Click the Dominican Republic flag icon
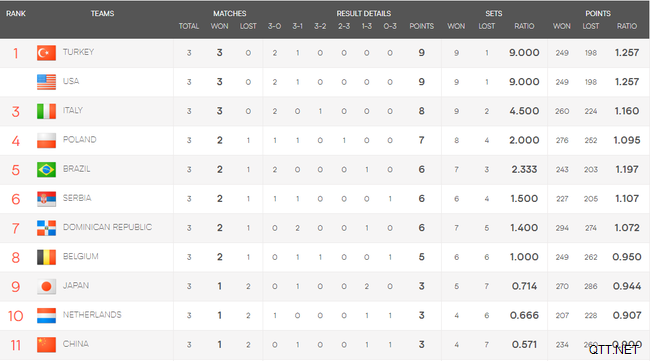This screenshot has height=361, width=650. tap(46, 228)
